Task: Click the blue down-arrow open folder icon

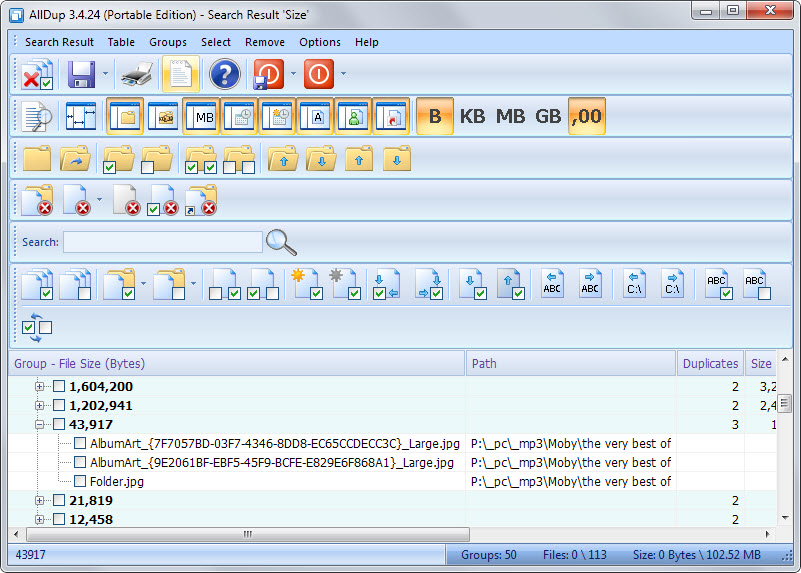Action: tap(321, 159)
